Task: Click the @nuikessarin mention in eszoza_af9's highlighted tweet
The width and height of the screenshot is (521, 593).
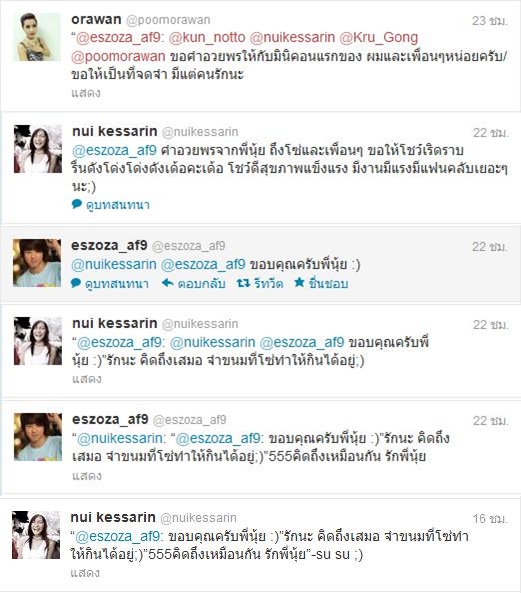Action: point(114,264)
